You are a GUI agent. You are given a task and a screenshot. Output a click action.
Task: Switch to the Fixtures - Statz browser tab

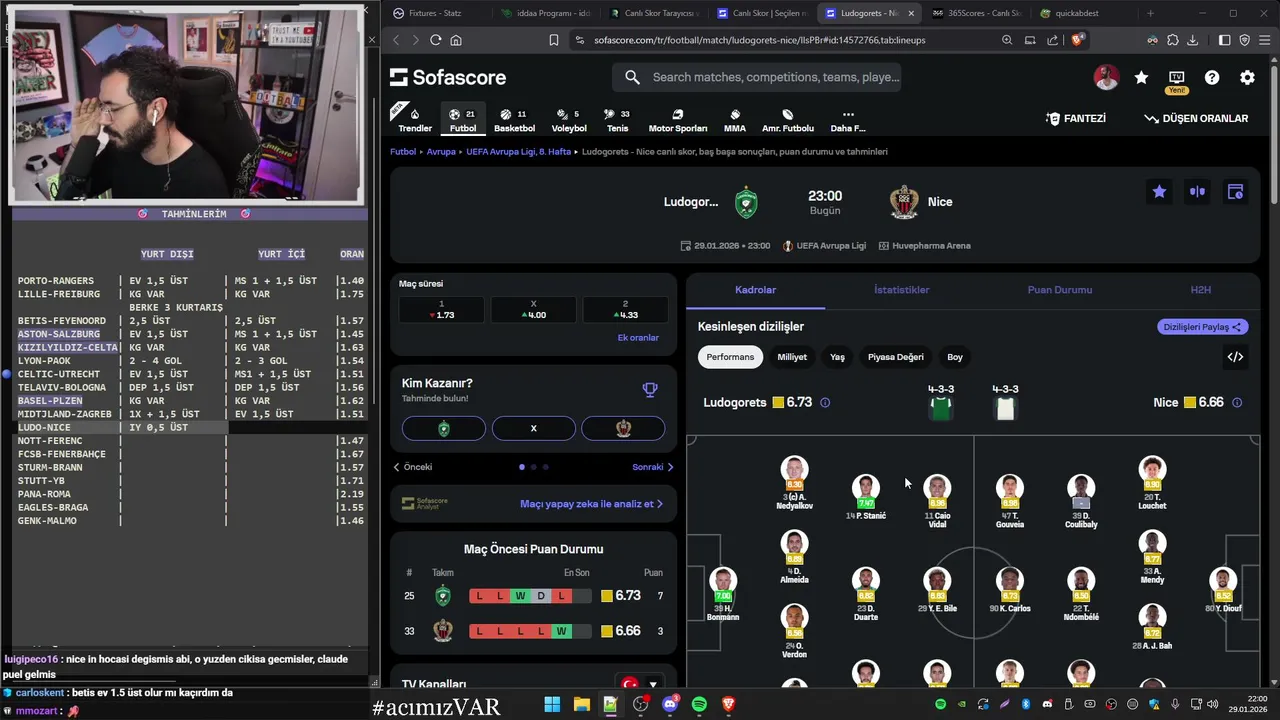point(435,13)
